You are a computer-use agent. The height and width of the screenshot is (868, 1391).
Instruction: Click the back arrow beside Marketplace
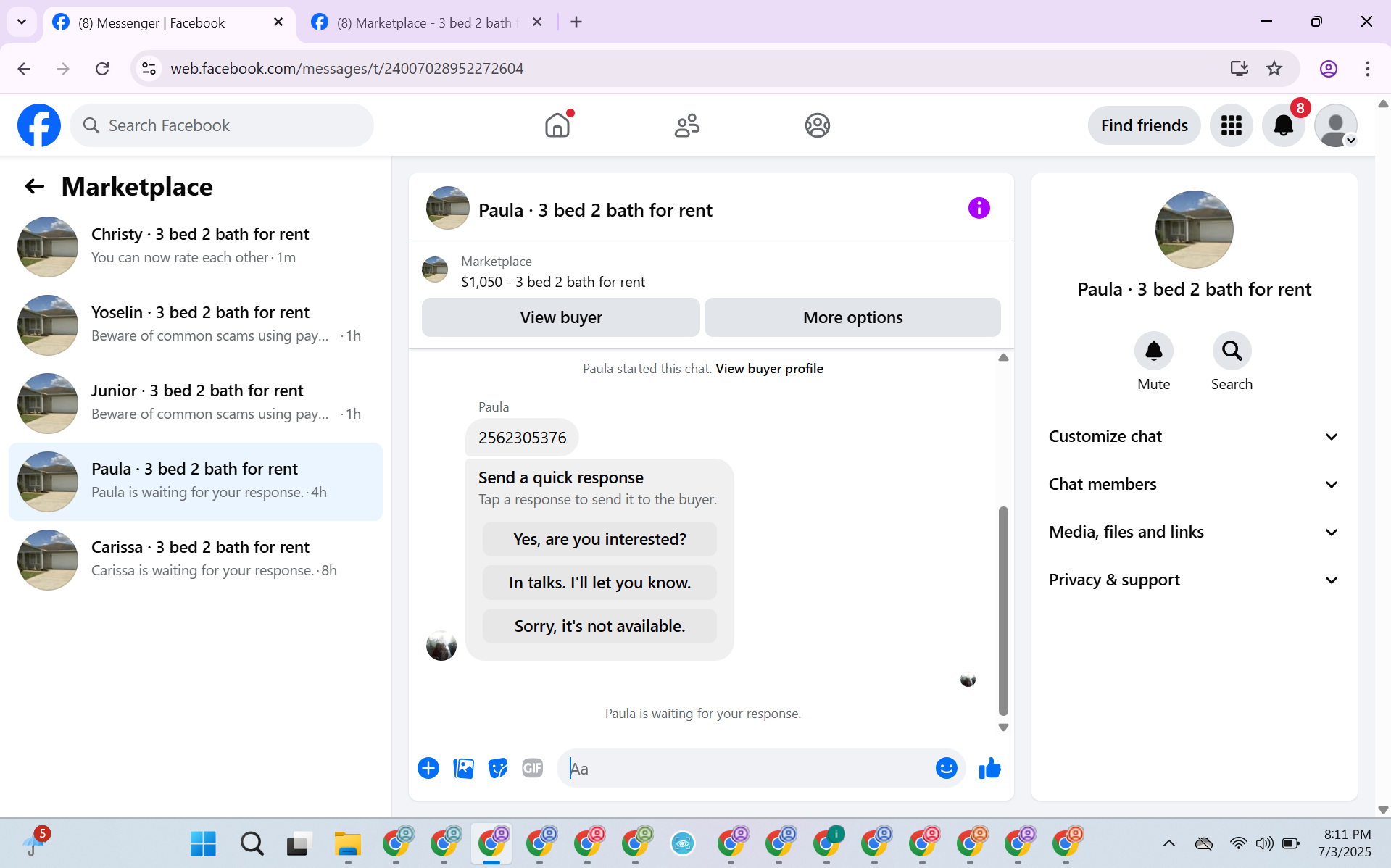pyautogui.click(x=35, y=186)
